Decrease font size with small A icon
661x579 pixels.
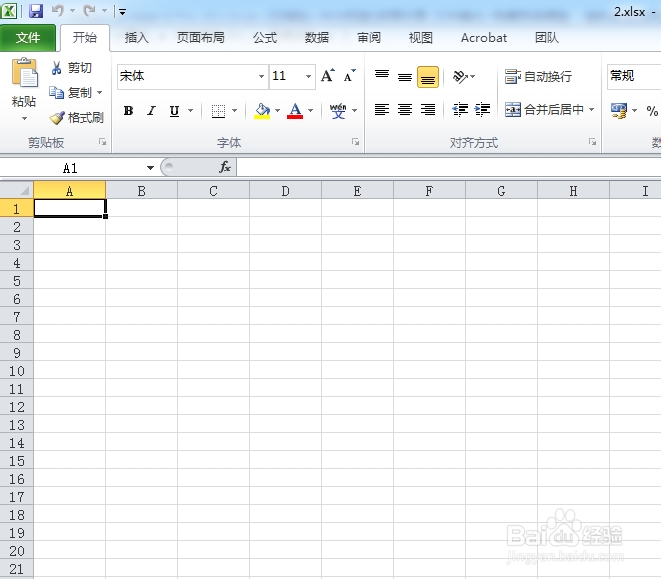[x=349, y=75]
